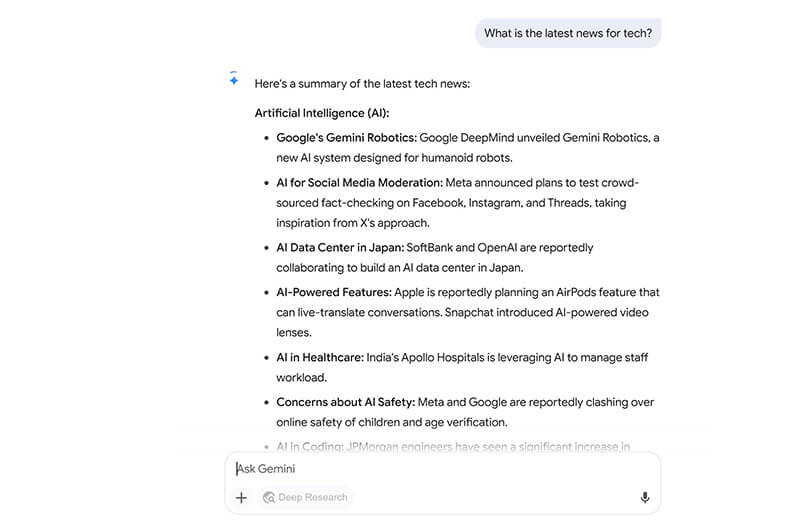Image resolution: width=800 pixels, height=520 pixels.
Task: Click the "AI for Social Media Moderation" title
Action: (x=359, y=183)
